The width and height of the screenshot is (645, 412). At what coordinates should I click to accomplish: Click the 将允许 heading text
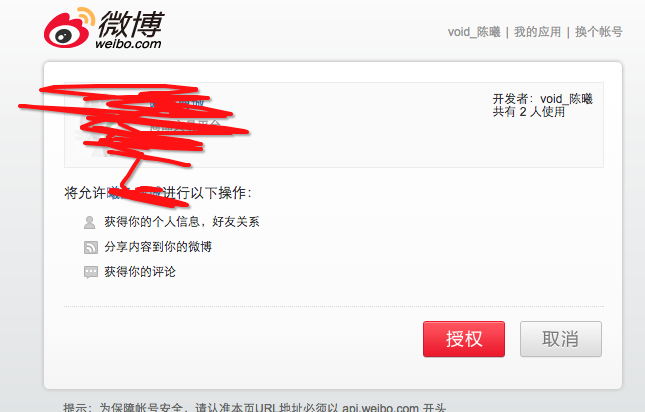point(85,192)
